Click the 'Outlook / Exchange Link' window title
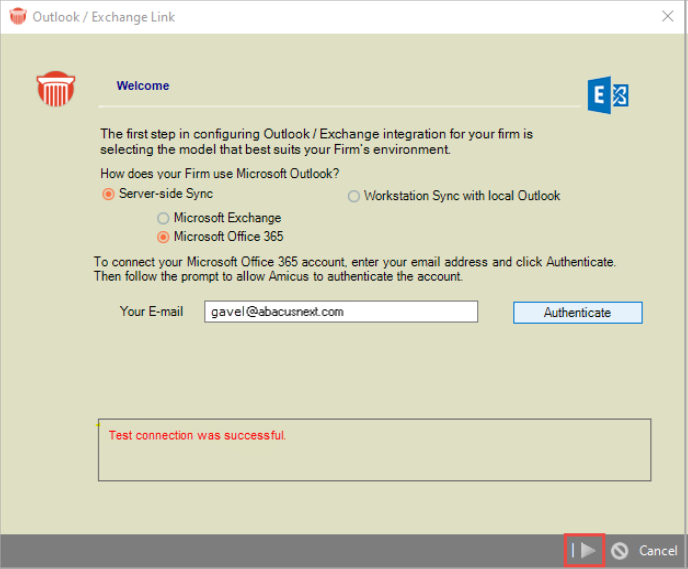Image resolution: width=688 pixels, height=569 pixels. coord(104,17)
